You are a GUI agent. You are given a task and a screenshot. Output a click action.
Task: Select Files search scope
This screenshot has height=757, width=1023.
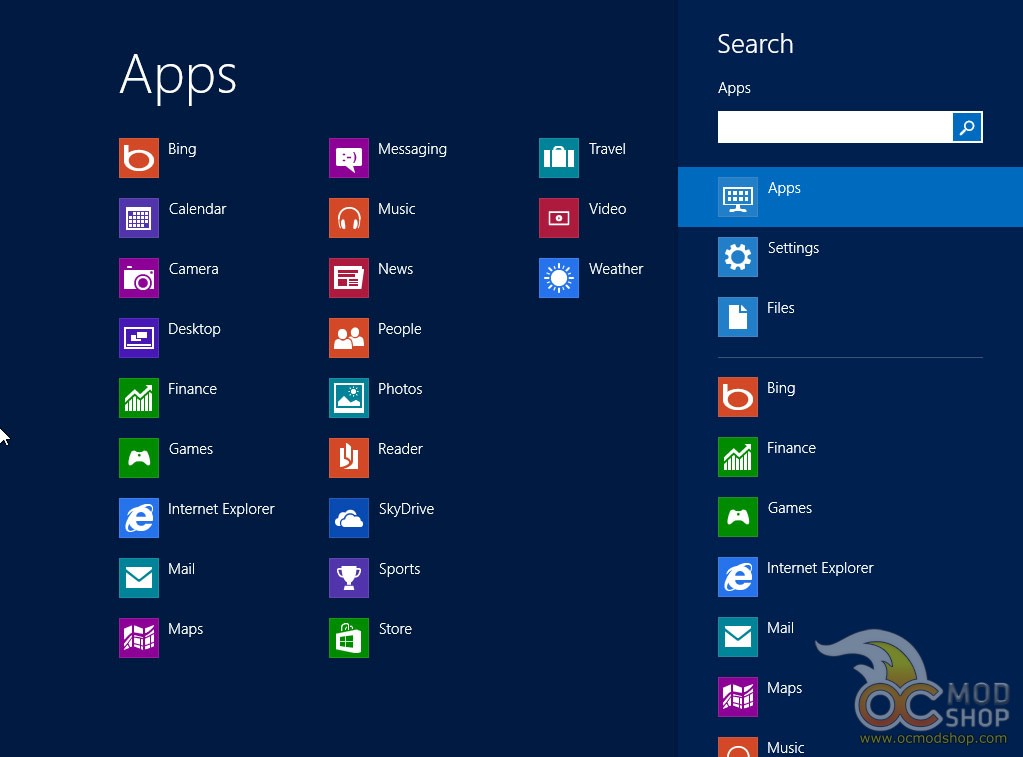click(850, 317)
